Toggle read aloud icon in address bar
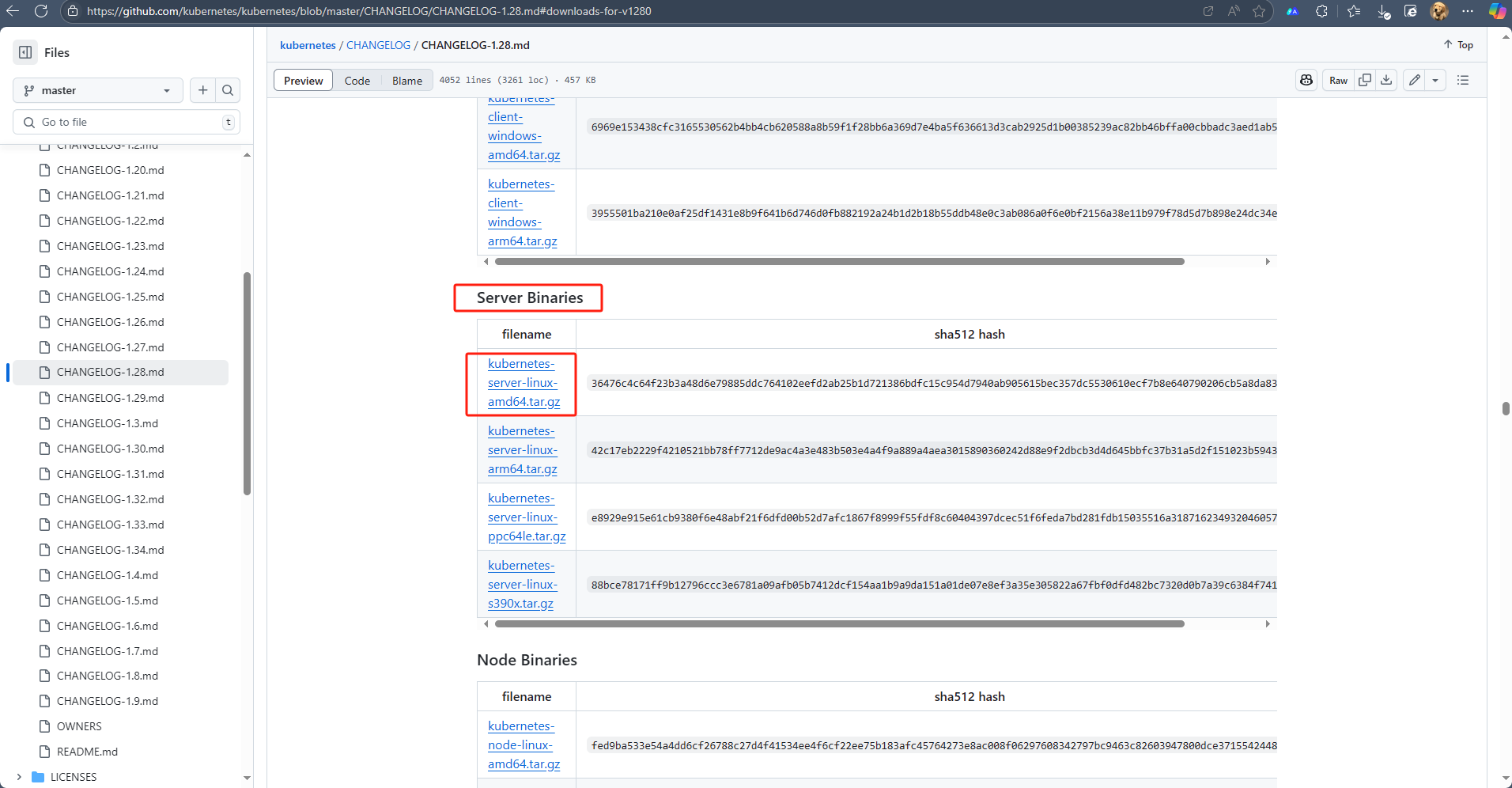This screenshot has height=788, width=1512. pyautogui.click(x=1234, y=11)
